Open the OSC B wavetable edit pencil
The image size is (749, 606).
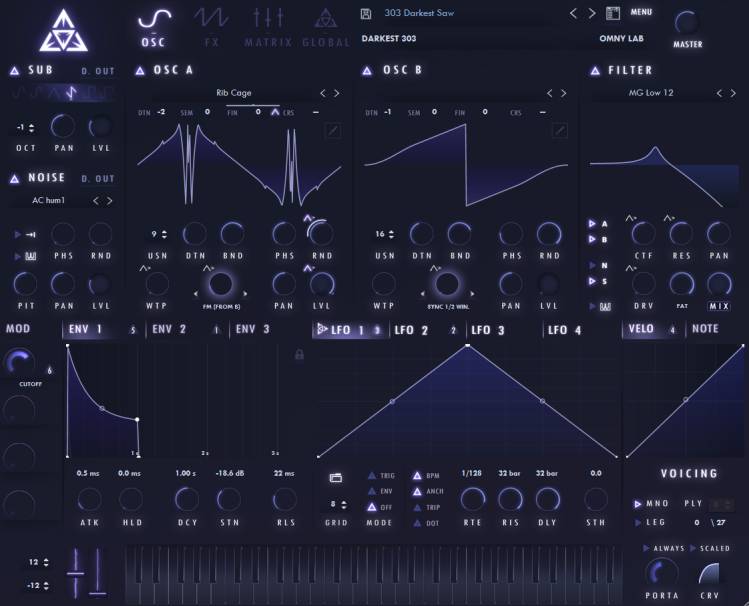560,130
